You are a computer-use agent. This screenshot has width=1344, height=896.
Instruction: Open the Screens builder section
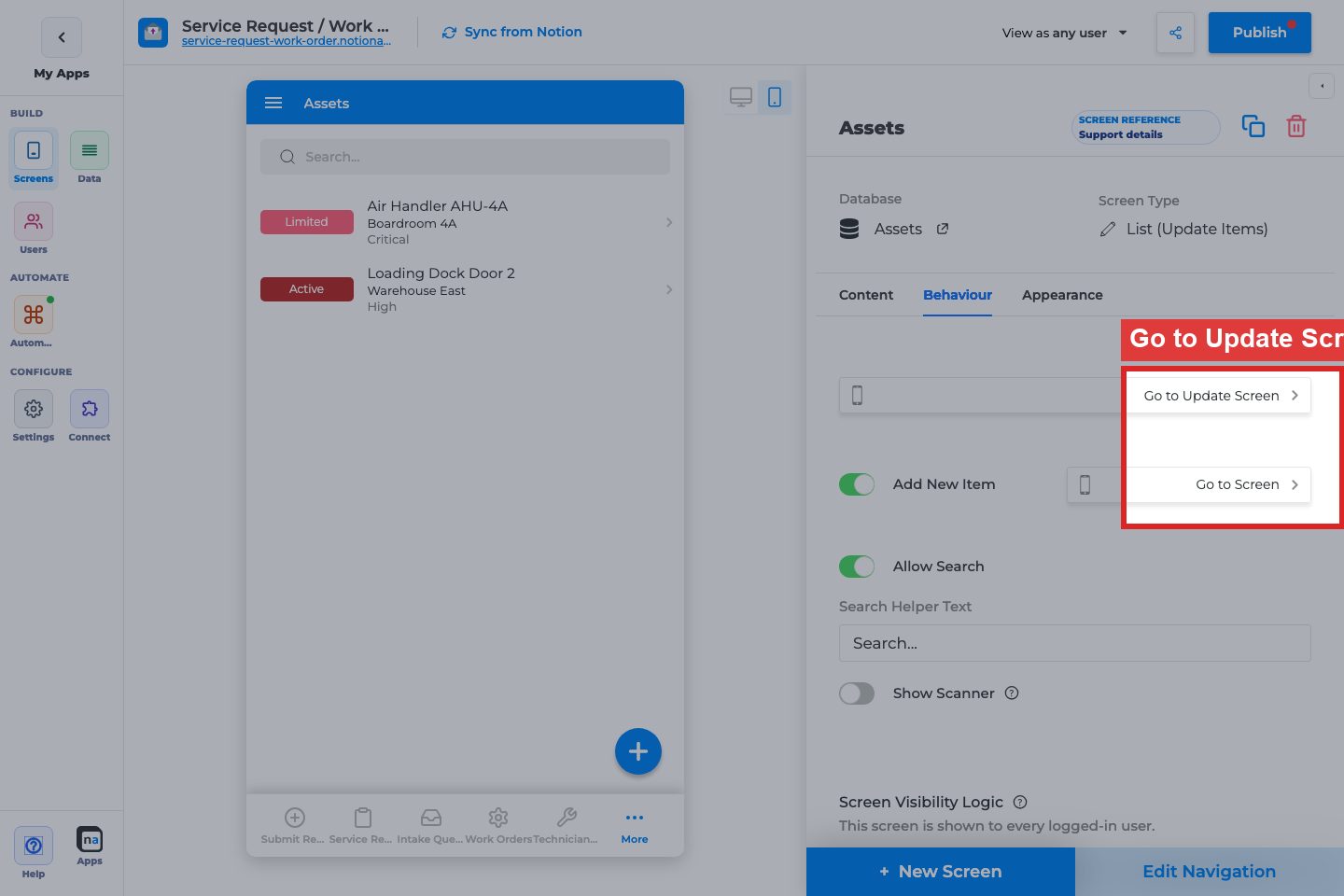click(x=34, y=159)
